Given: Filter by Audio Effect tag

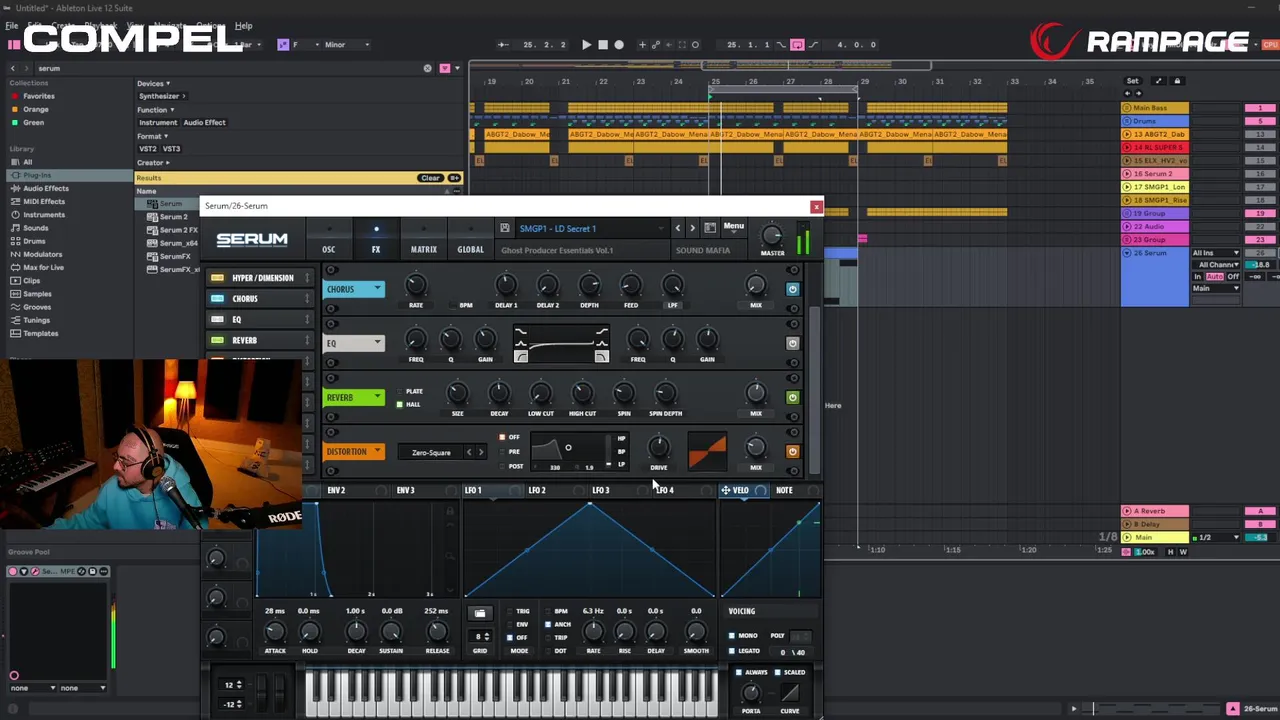Looking at the screenshot, I should click(x=204, y=122).
